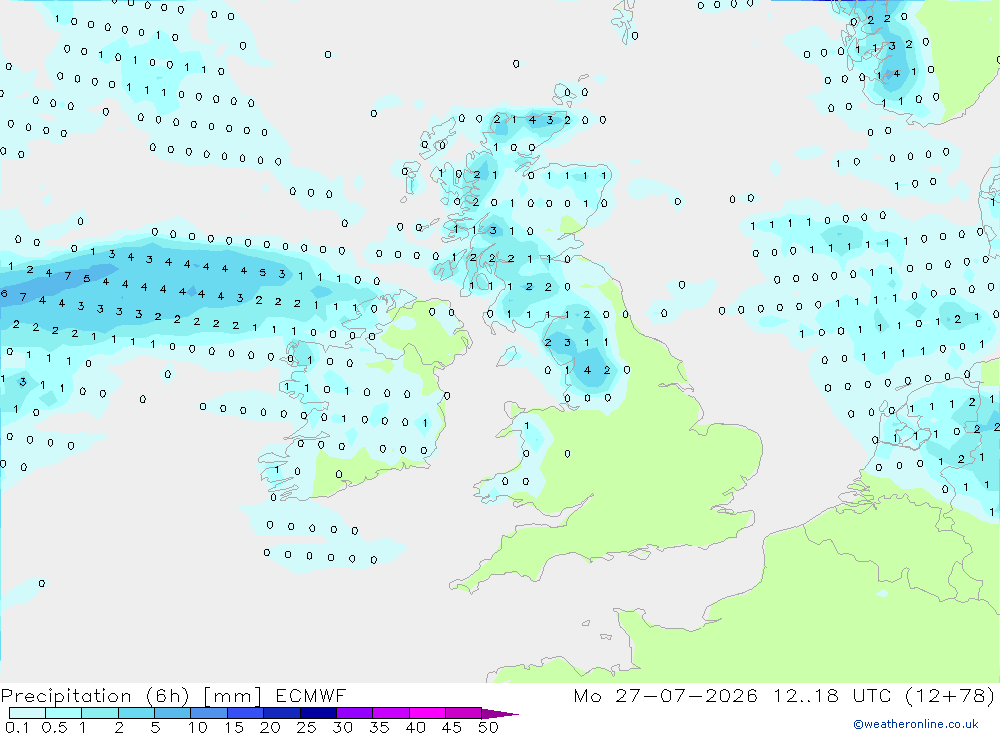
Task: Click the '[mm]' unit label
Action: pyautogui.click(x=232, y=696)
